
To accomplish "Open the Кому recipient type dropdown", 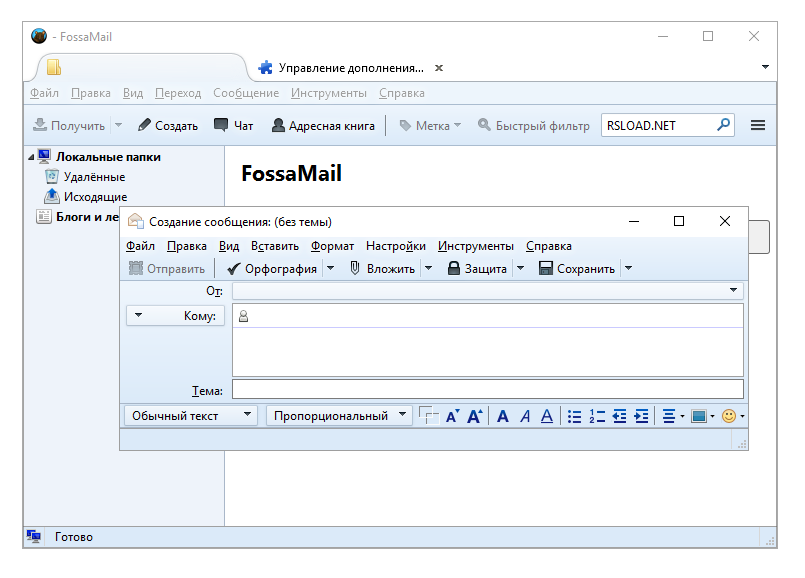I will click(x=176, y=315).
